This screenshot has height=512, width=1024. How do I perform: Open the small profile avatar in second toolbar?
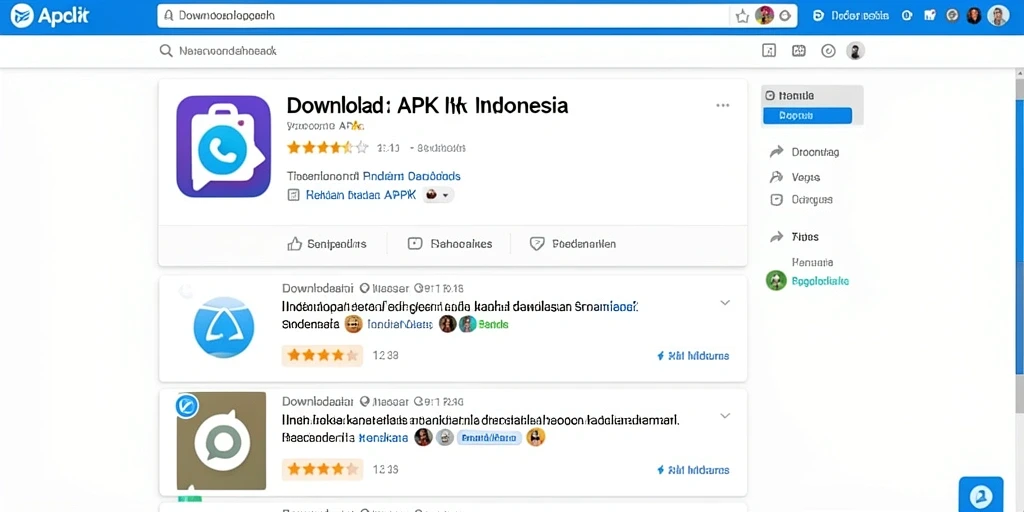point(856,51)
